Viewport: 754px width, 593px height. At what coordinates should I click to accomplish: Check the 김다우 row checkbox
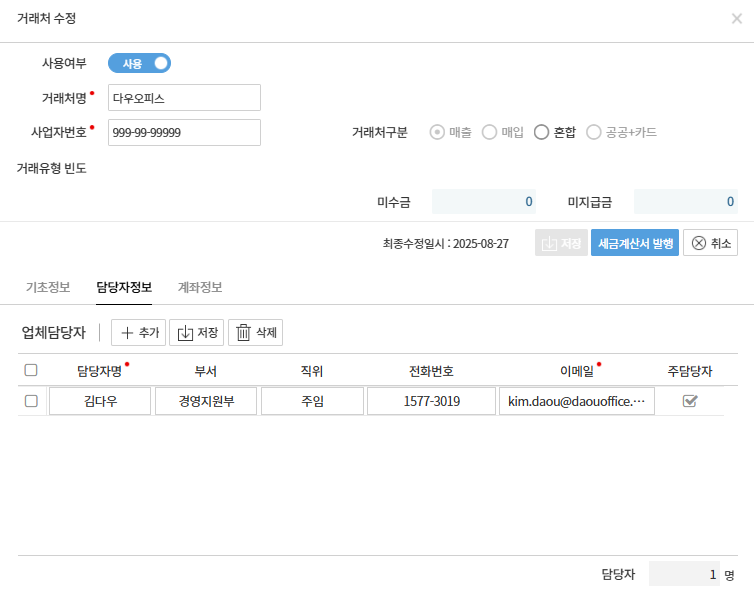pyautogui.click(x=31, y=401)
